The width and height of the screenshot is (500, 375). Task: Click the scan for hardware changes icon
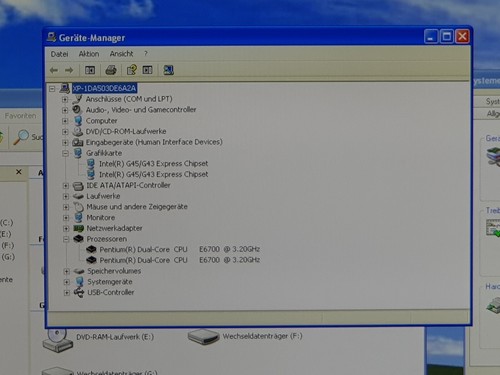tap(168, 70)
